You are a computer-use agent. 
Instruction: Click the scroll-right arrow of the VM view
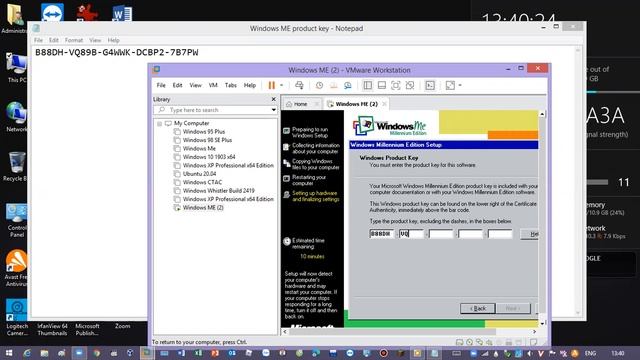pos(534,332)
